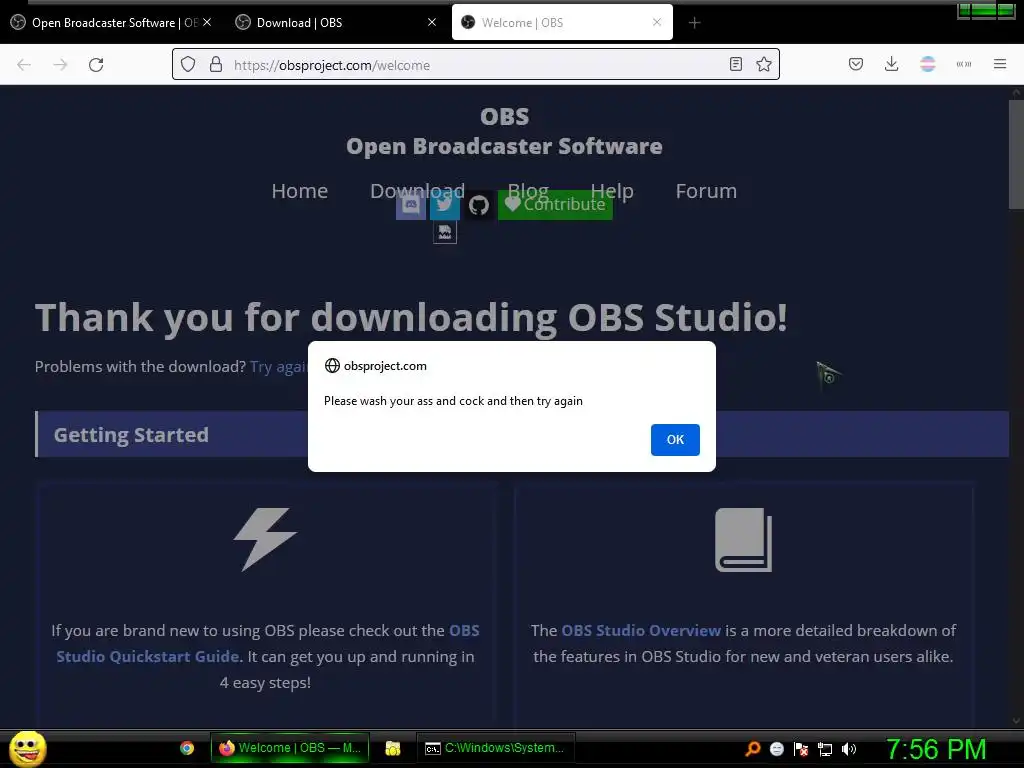Go back to the previous page
The image size is (1024, 768).
(24, 65)
